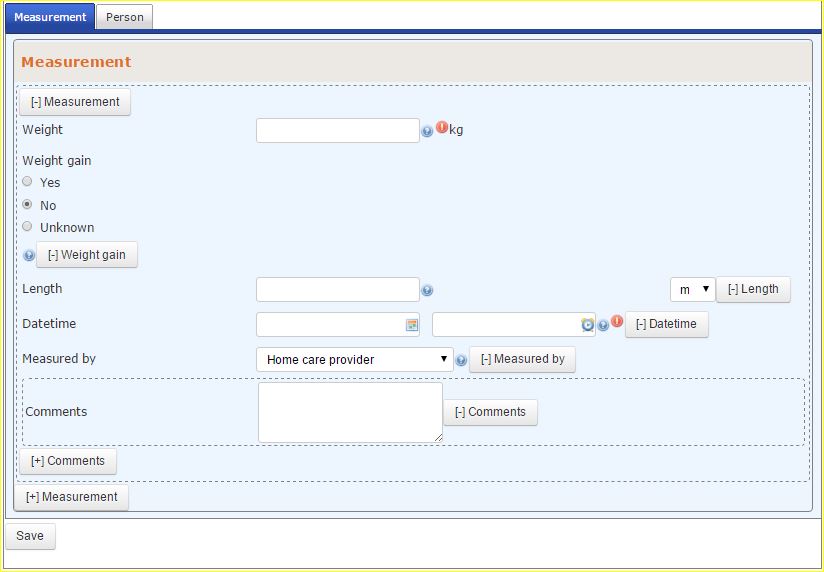Select Unknown for Weight gain
This screenshot has height=572, width=824.
(27, 227)
